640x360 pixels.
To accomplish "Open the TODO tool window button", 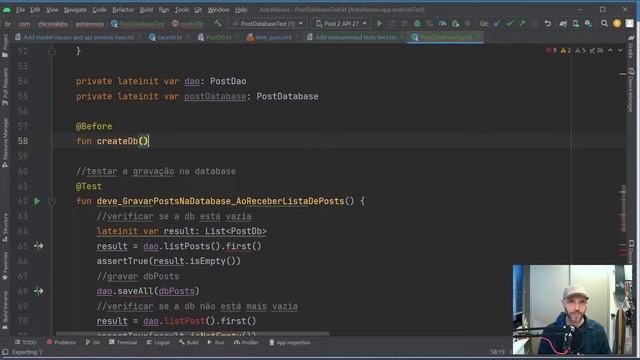I will click(26, 342).
